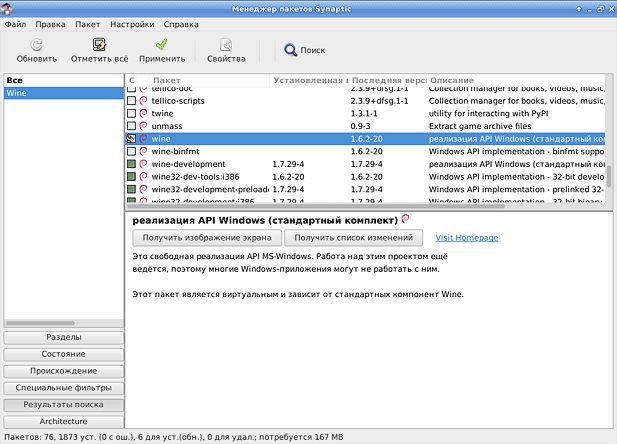
Task: Toggle the unmass package checkbox
Action: tap(131, 126)
